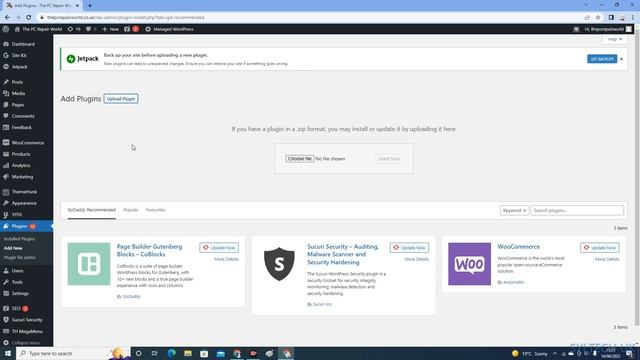Focus the Search plugins field
This screenshot has height=360, width=640.
click(x=577, y=210)
